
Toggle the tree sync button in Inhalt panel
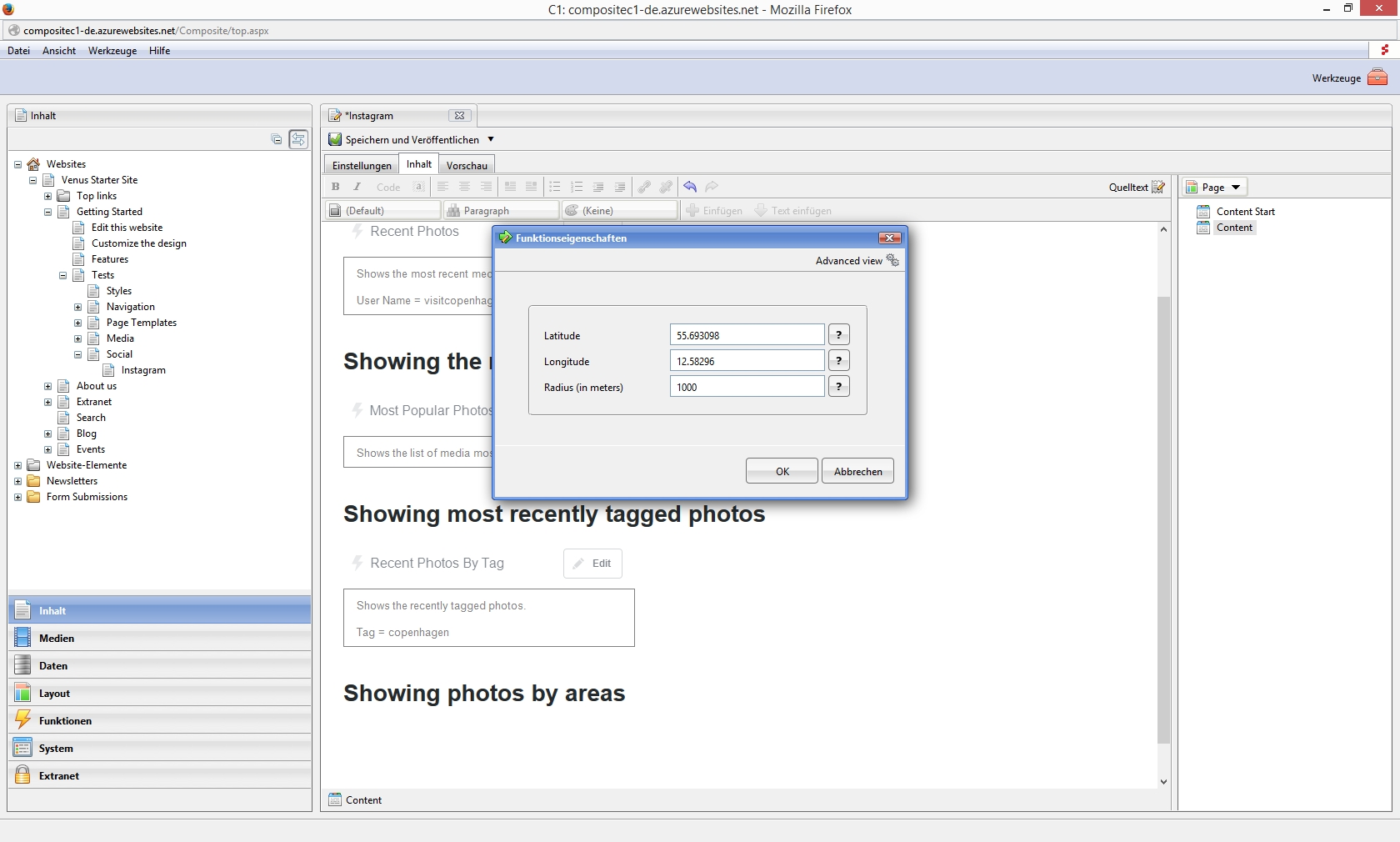coord(298,139)
